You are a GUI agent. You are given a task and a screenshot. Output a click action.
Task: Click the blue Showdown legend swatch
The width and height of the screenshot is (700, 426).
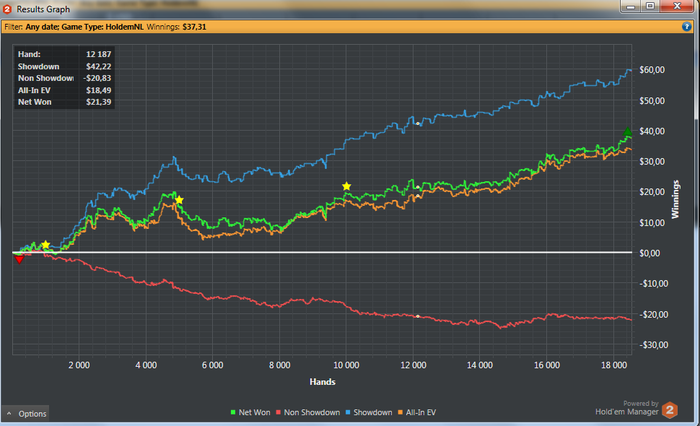(348, 412)
